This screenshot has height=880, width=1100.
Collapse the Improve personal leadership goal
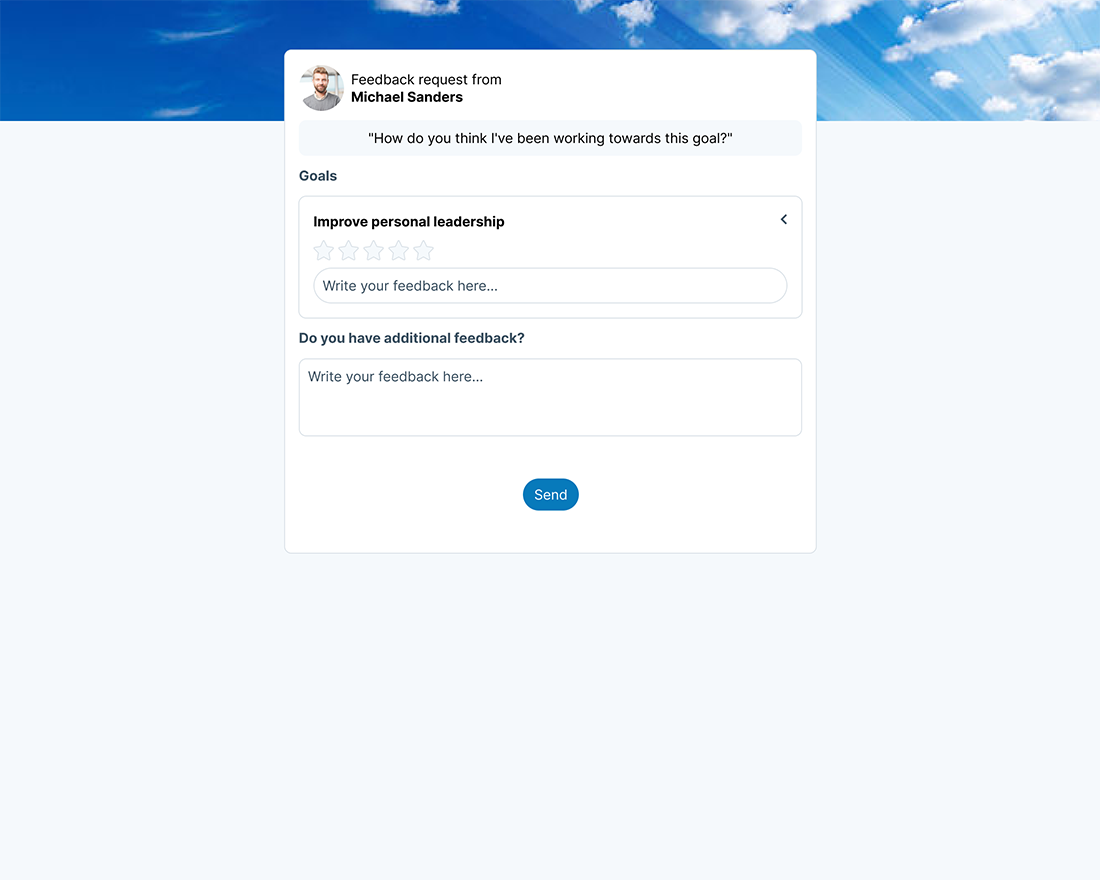[784, 220]
